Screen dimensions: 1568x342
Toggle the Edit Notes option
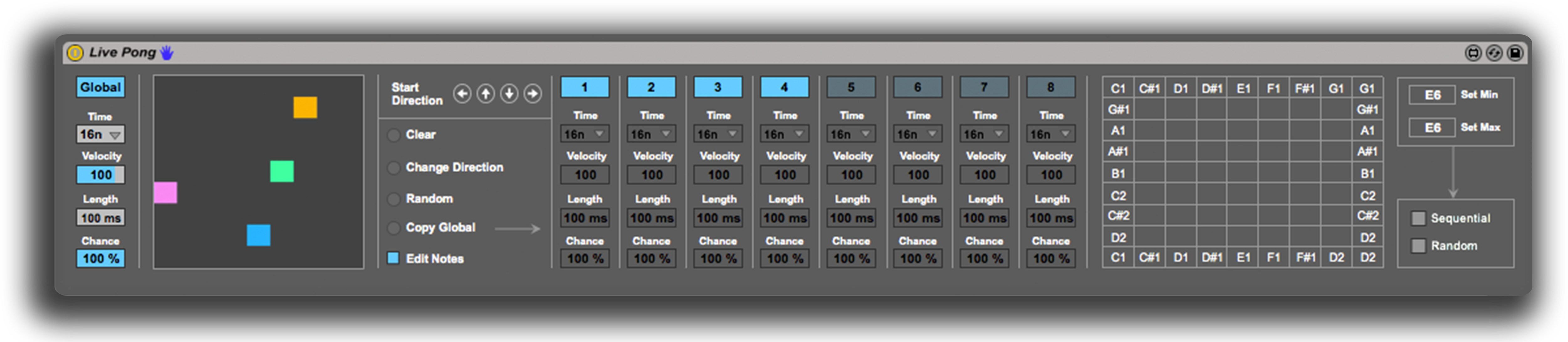coord(393,259)
